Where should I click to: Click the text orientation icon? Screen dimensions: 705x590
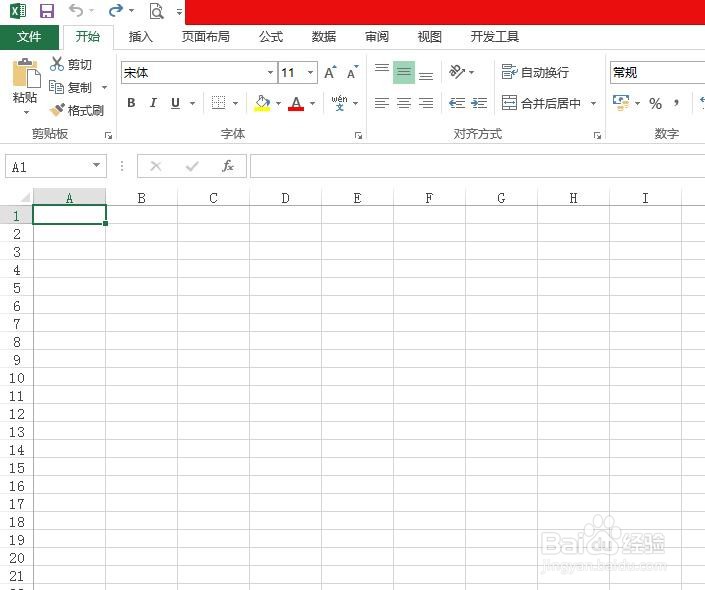457,72
